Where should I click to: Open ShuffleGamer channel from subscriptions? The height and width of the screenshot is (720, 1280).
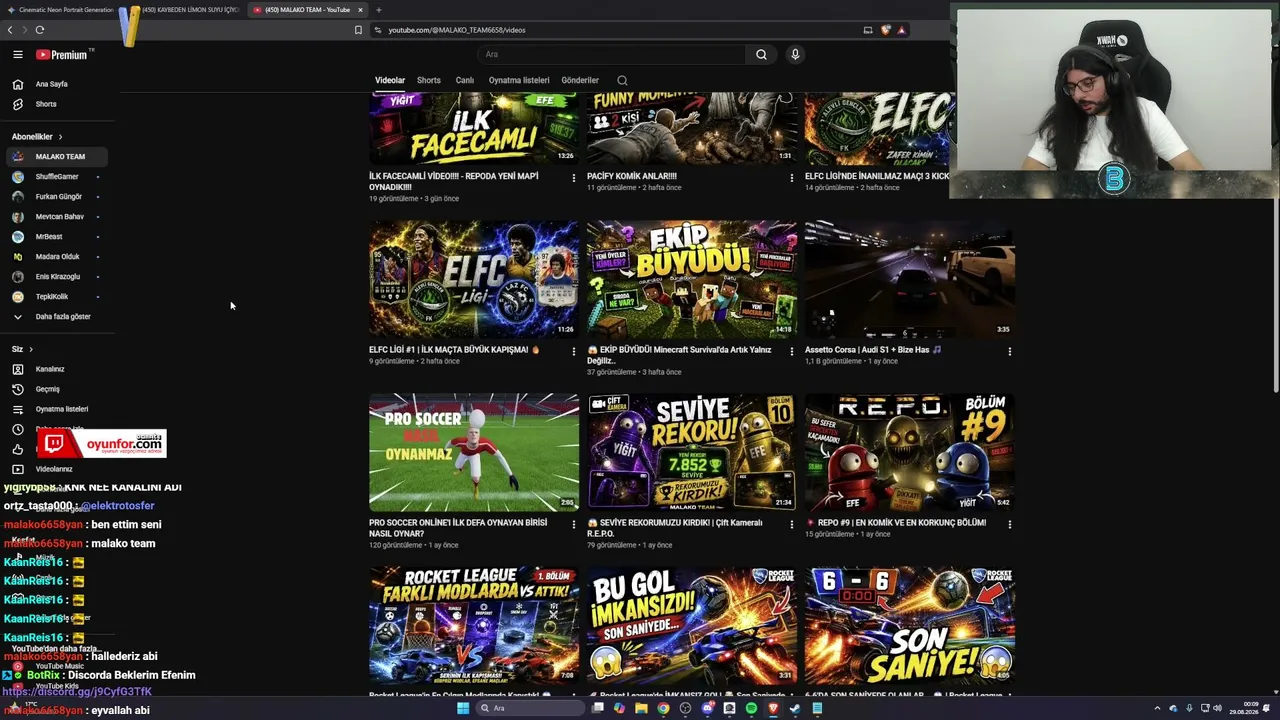56,177
